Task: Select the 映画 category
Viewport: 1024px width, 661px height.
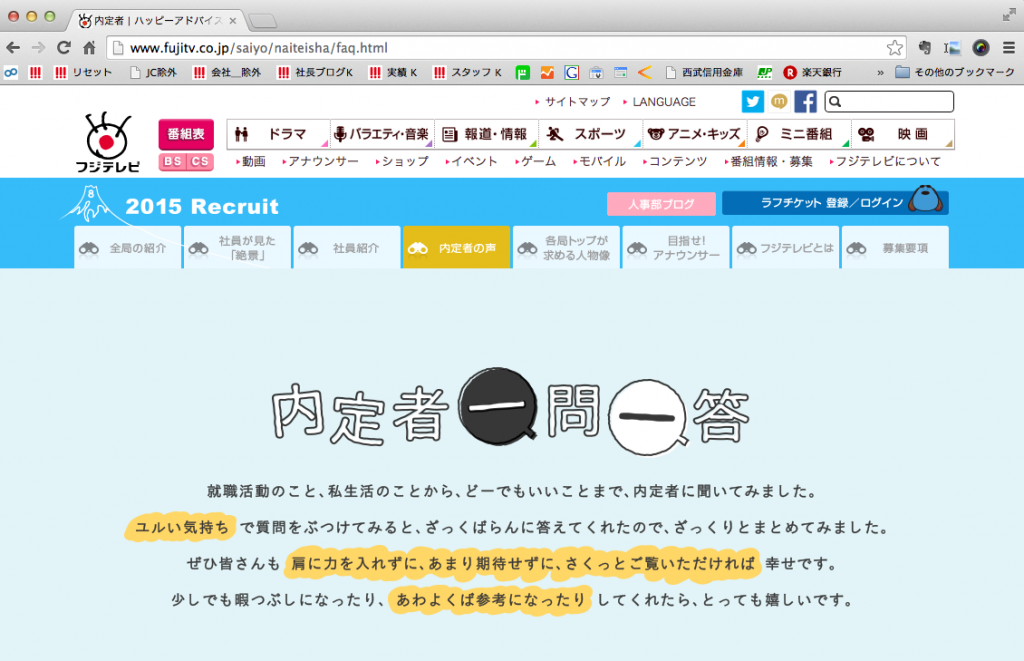Action: pyautogui.click(x=902, y=134)
